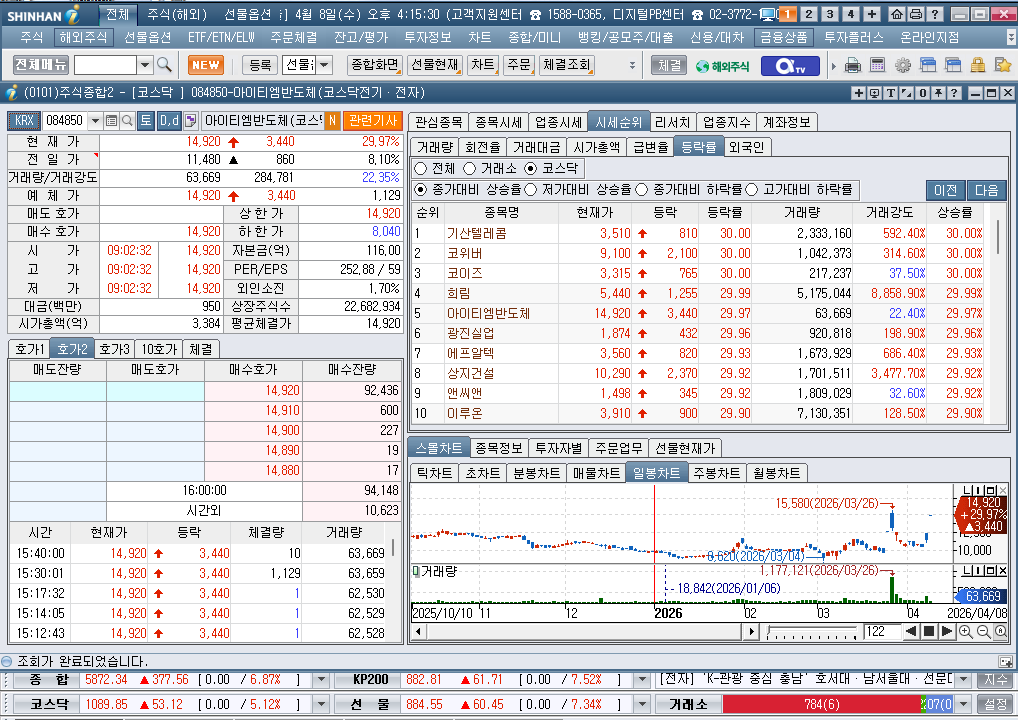This screenshot has width=1018, height=720.
Task: Zoom out on the chart with the minus magnifier
Action: point(983,631)
